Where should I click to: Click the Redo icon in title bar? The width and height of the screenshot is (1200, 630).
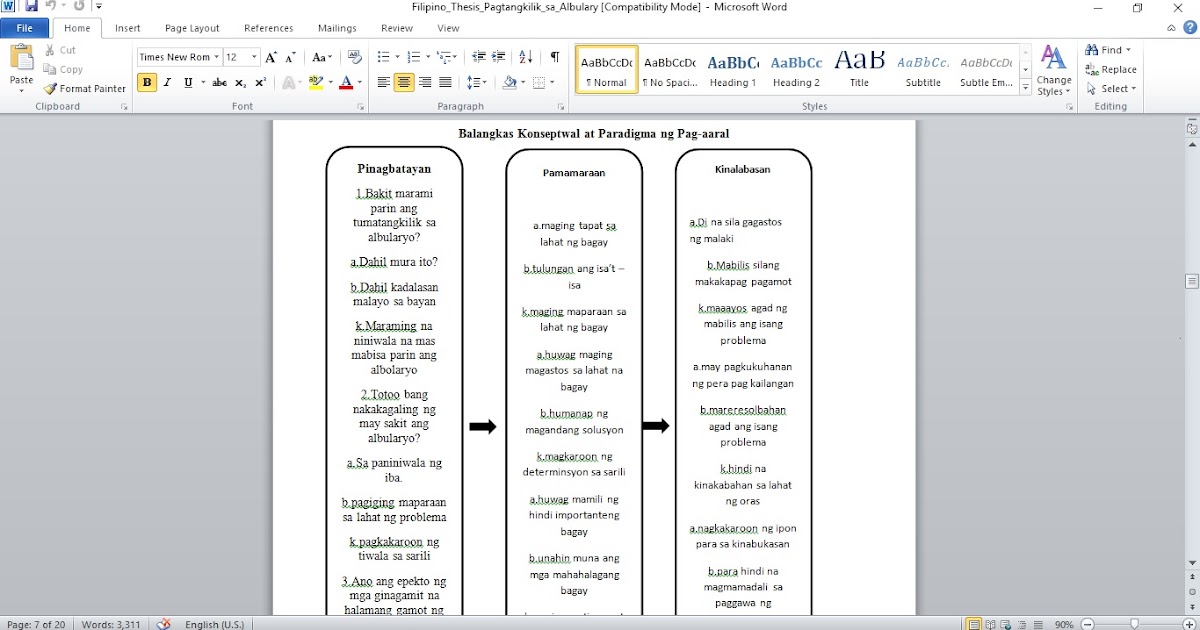(79, 7)
